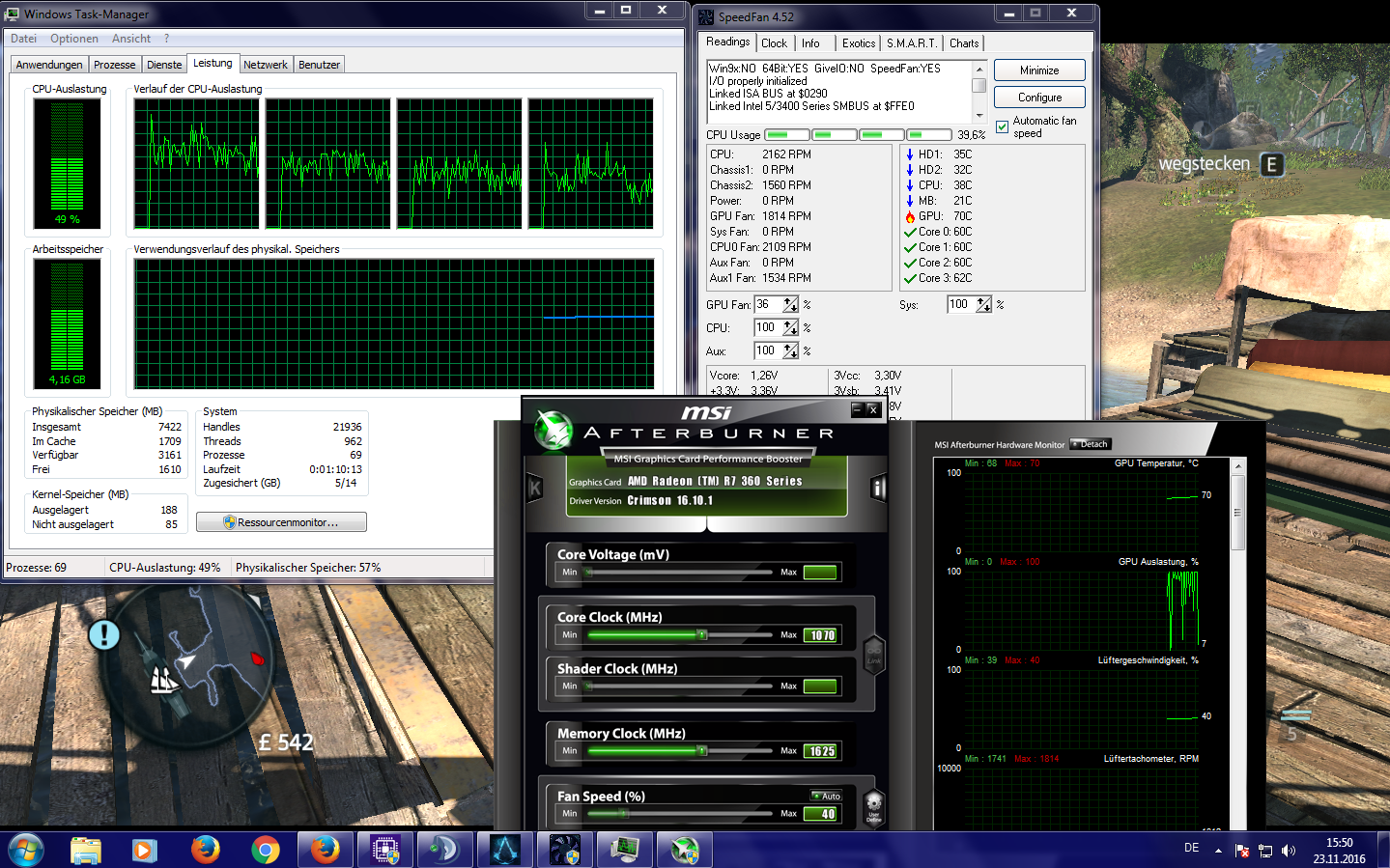Click the DE language indicator
Screen dimensions: 1390x868
(1191, 848)
